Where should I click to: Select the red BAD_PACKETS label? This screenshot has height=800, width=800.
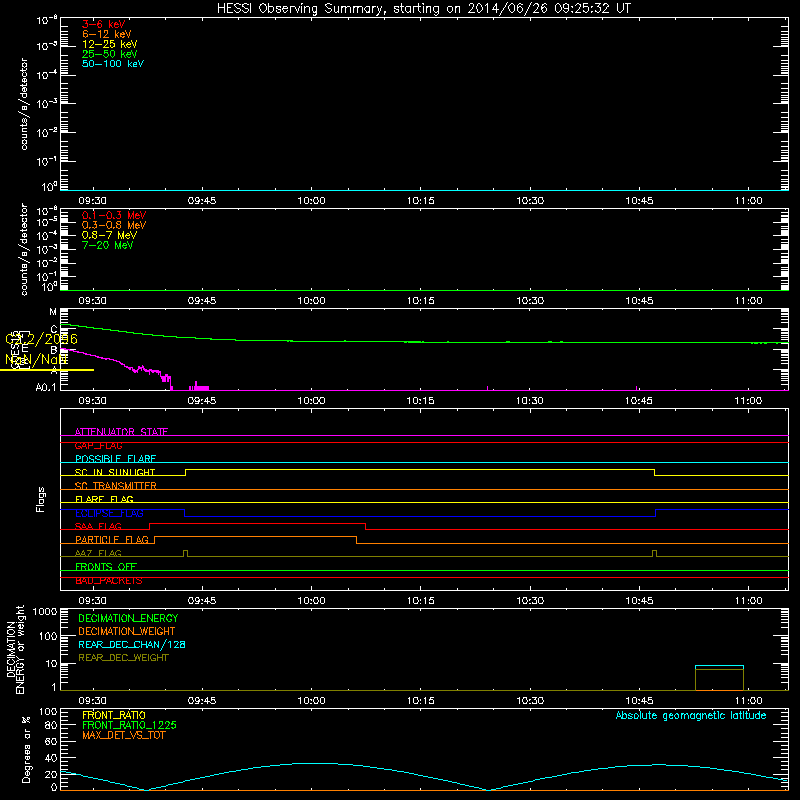109,581
